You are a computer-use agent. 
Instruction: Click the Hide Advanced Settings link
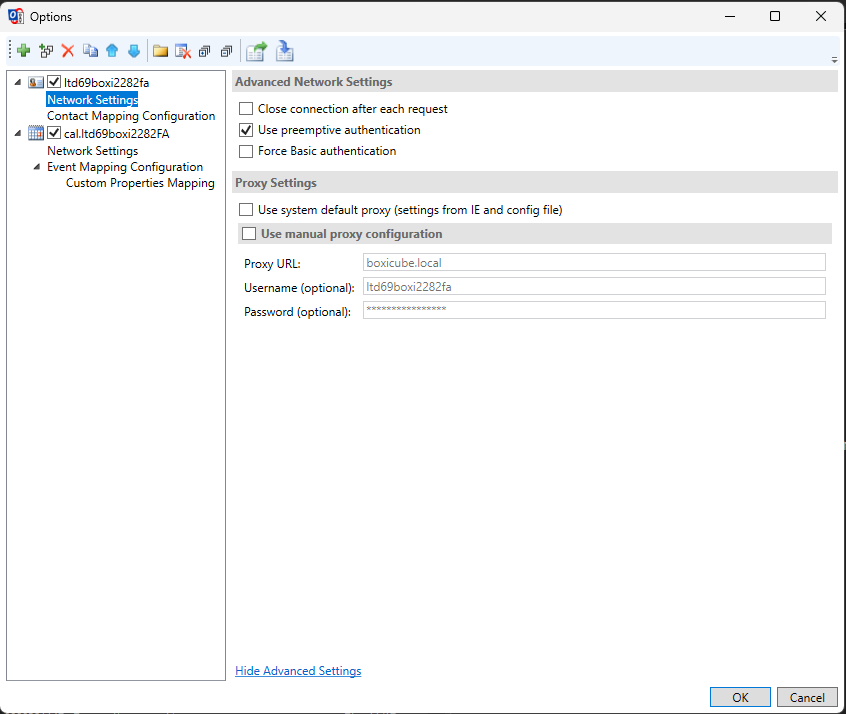(x=298, y=671)
